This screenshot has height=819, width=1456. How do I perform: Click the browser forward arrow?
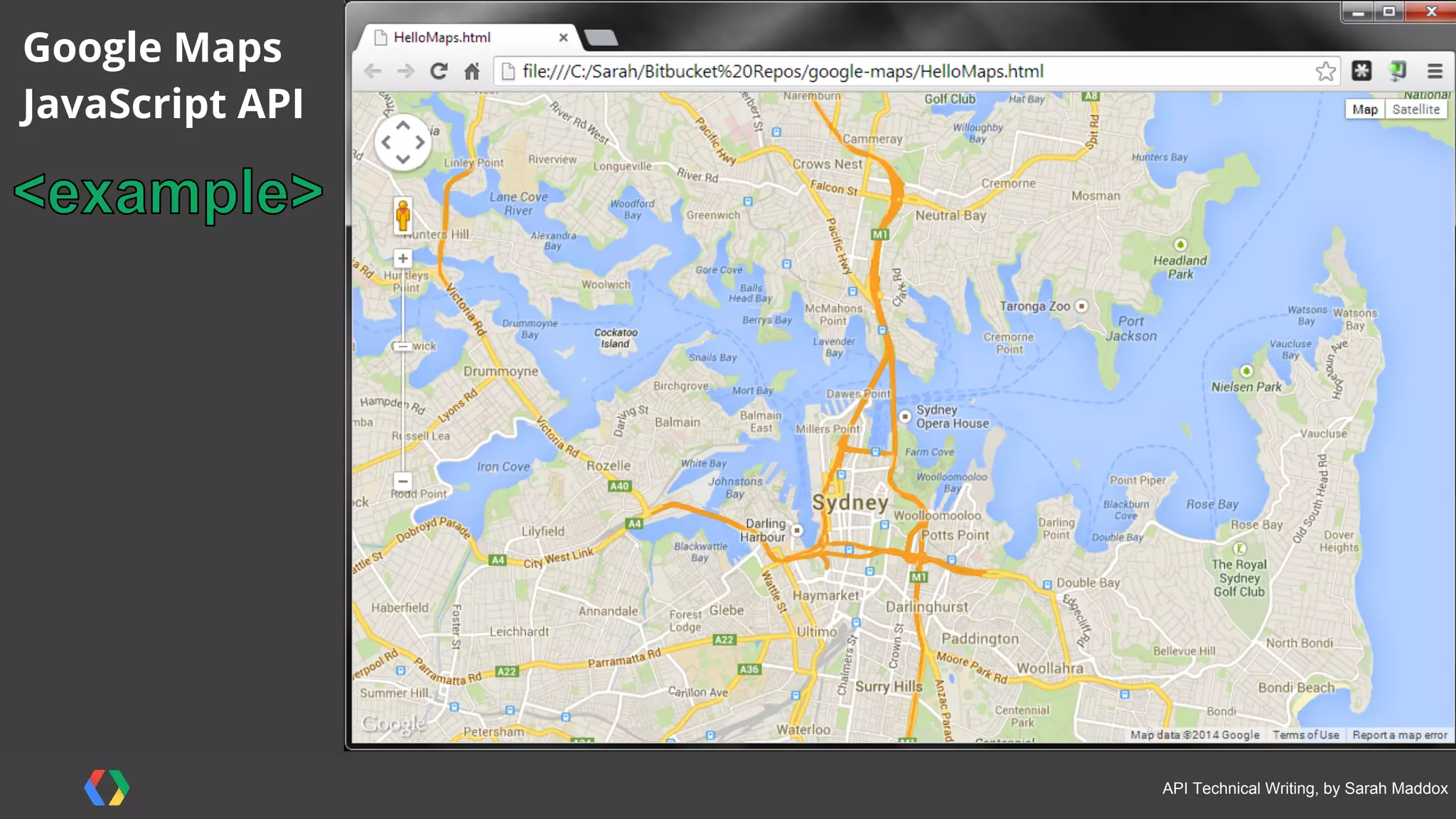tap(405, 71)
